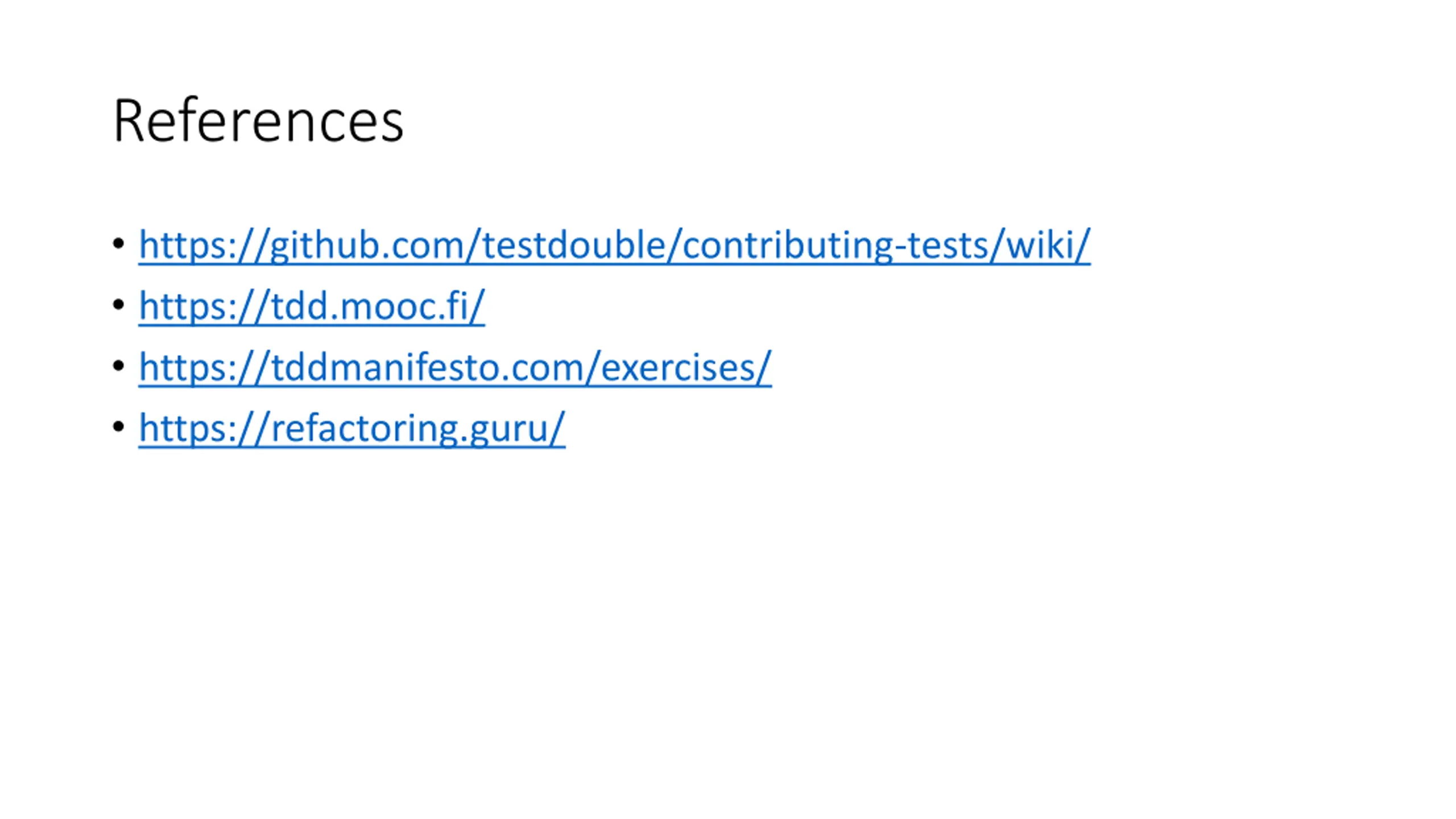Click the blank slide area below the links
This screenshot has width=1456, height=819.
728,626
